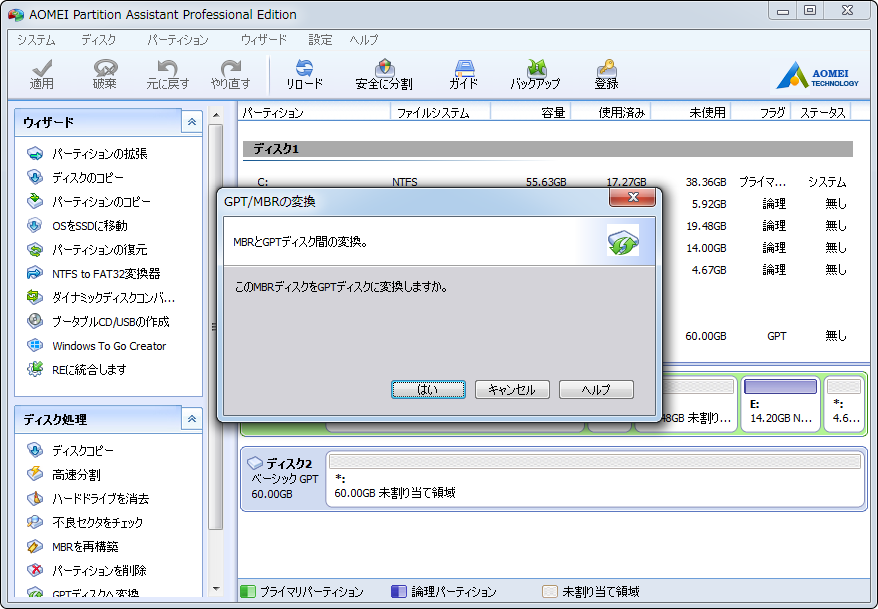Click the 14.00GB unused value

[706, 247]
